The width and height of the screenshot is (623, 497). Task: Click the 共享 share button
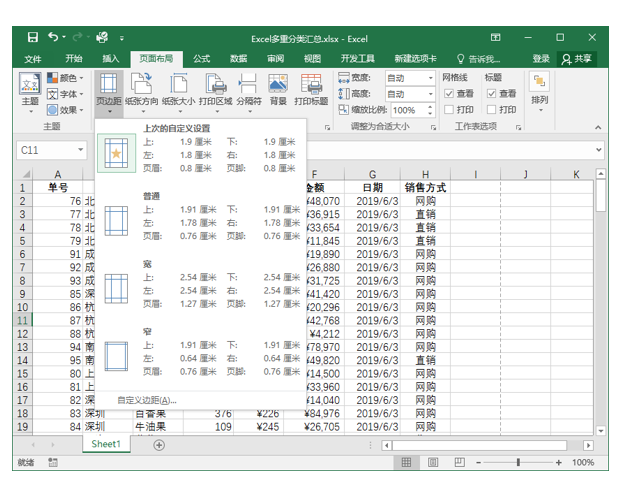(x=577, y=59)
